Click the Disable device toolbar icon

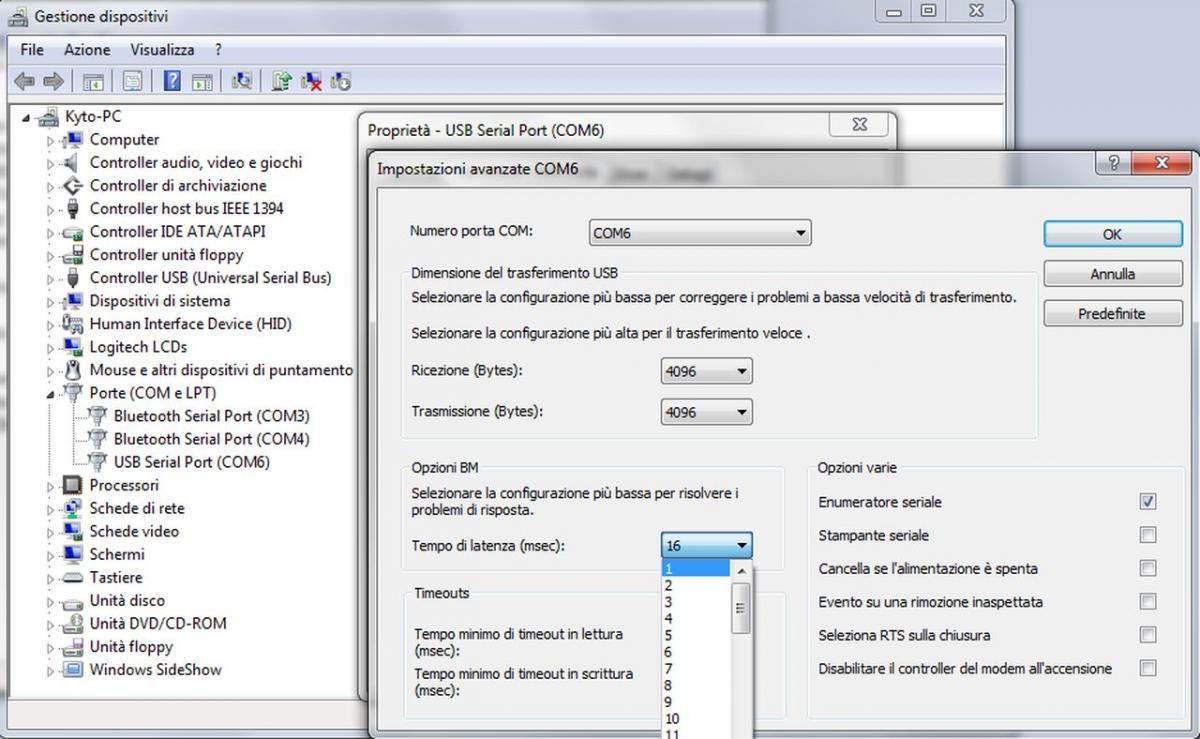(341, 81)
